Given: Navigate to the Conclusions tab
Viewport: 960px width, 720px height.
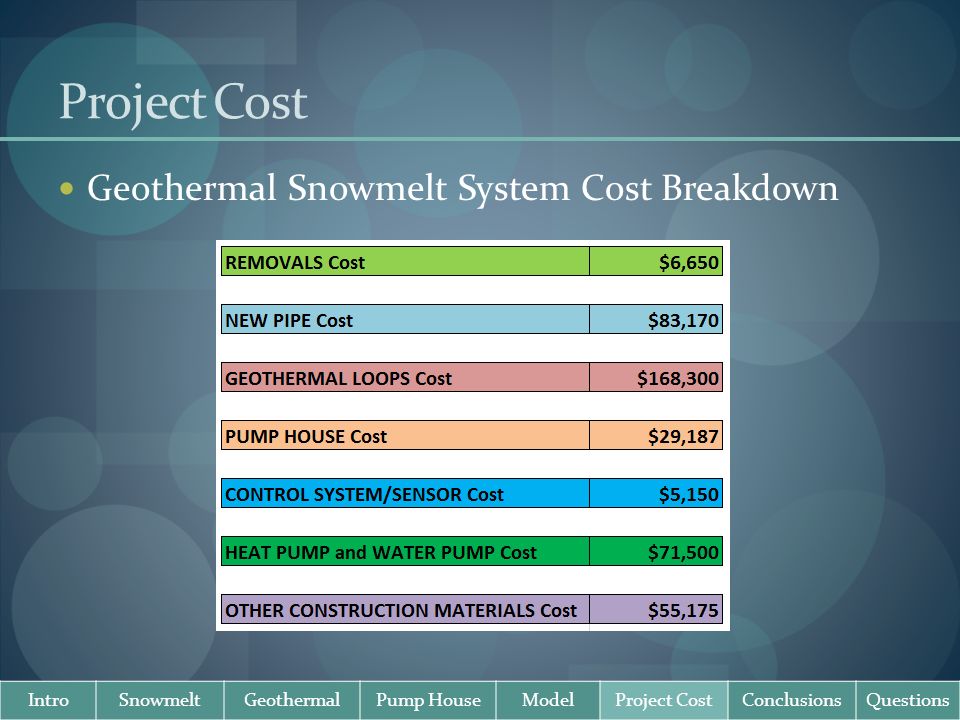Looking at the screenshot, I should click(x=792, y=700).
